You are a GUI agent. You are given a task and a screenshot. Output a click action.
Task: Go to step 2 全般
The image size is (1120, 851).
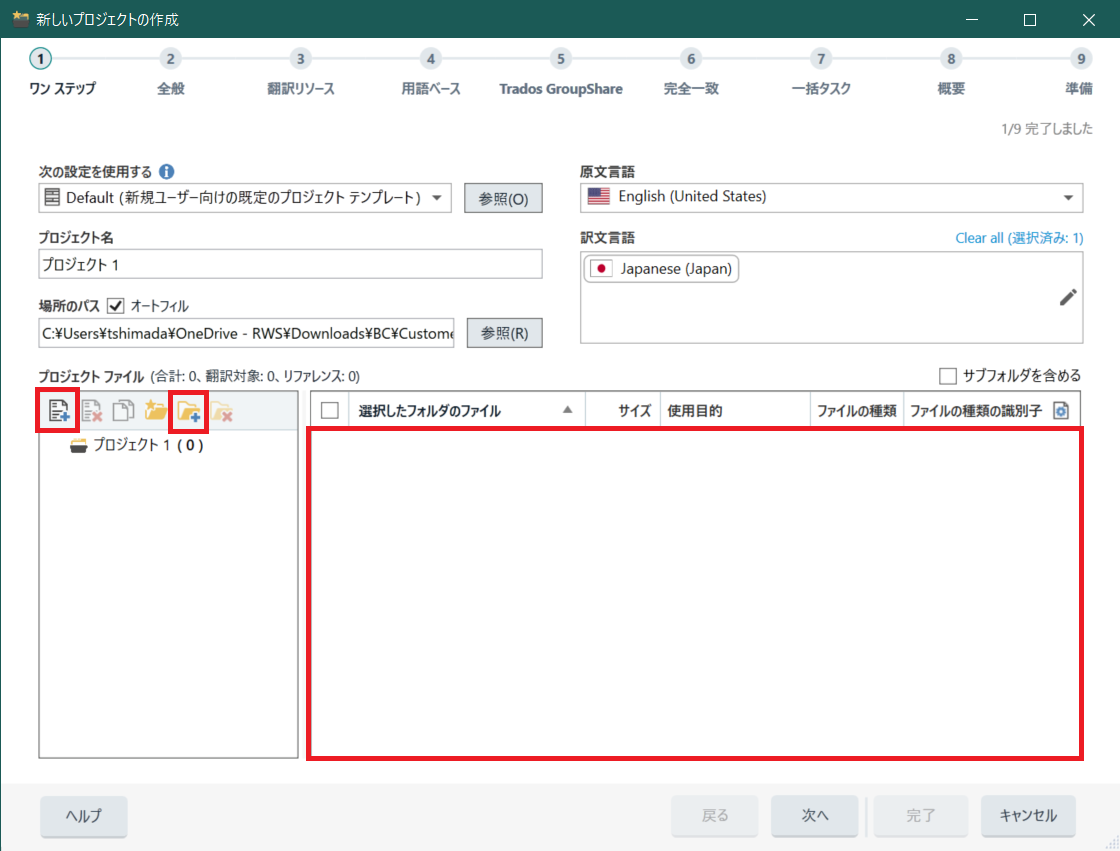(x=171, y=59)
